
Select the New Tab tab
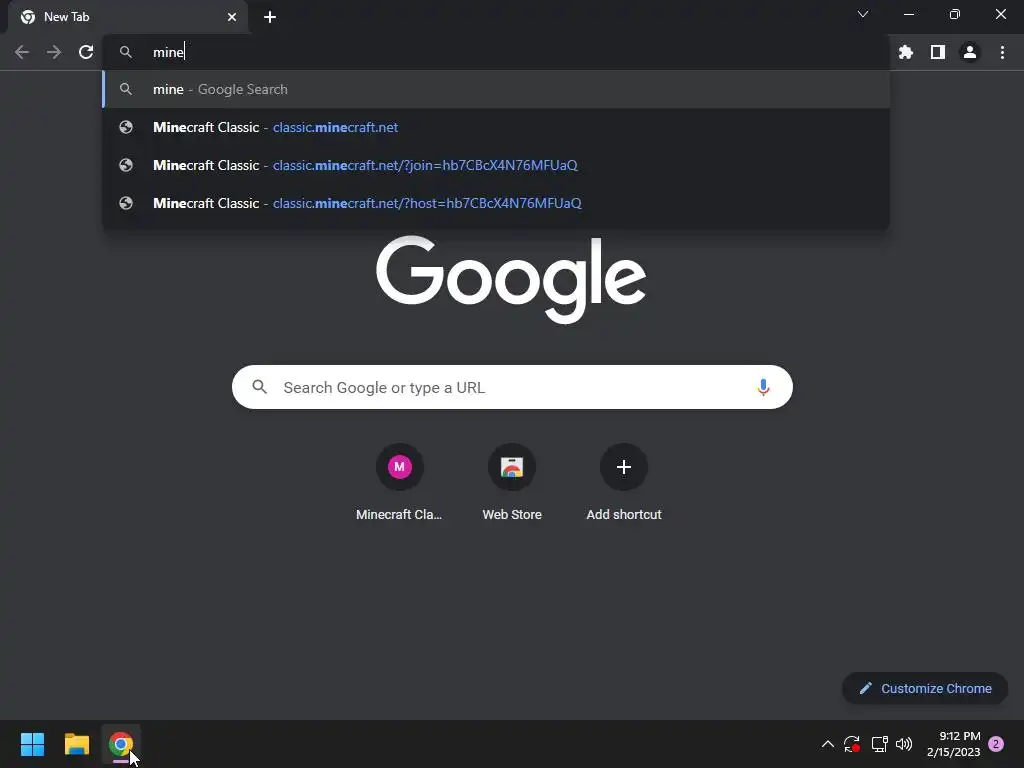tap(128, 17)
